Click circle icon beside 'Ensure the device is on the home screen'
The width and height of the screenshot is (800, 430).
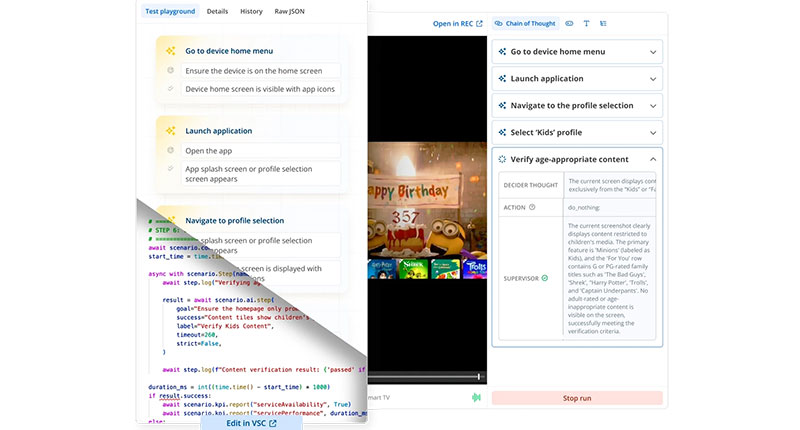click(x=170, y=70)
